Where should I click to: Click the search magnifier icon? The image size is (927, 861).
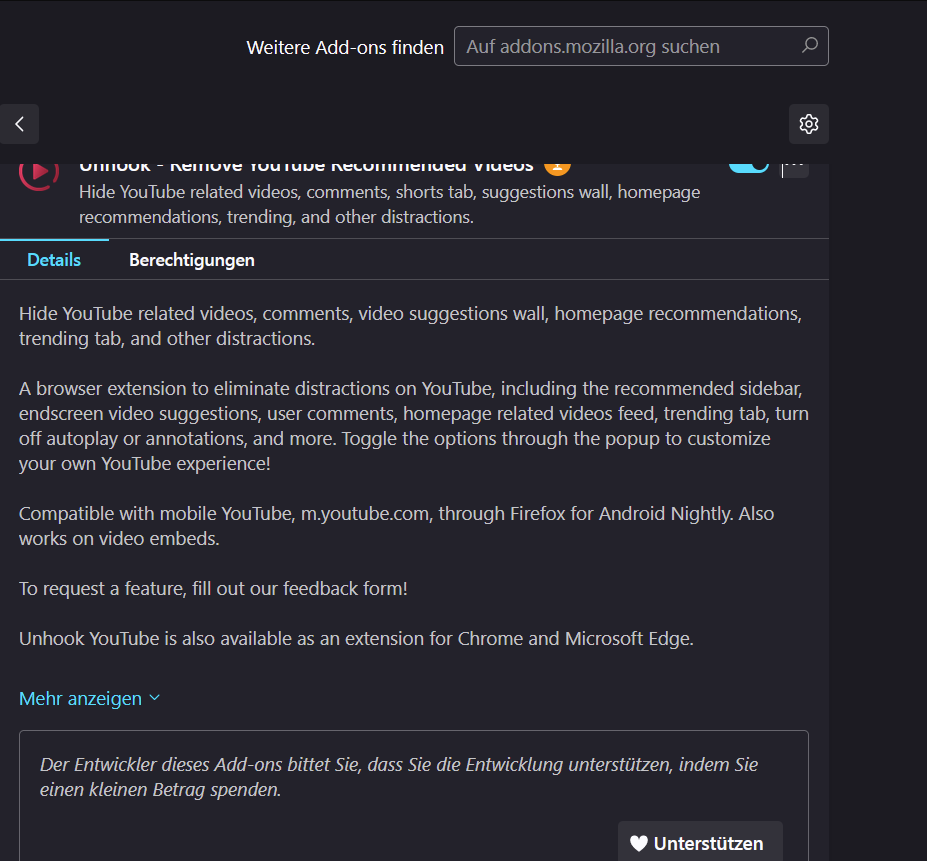[x=810, y=45]
